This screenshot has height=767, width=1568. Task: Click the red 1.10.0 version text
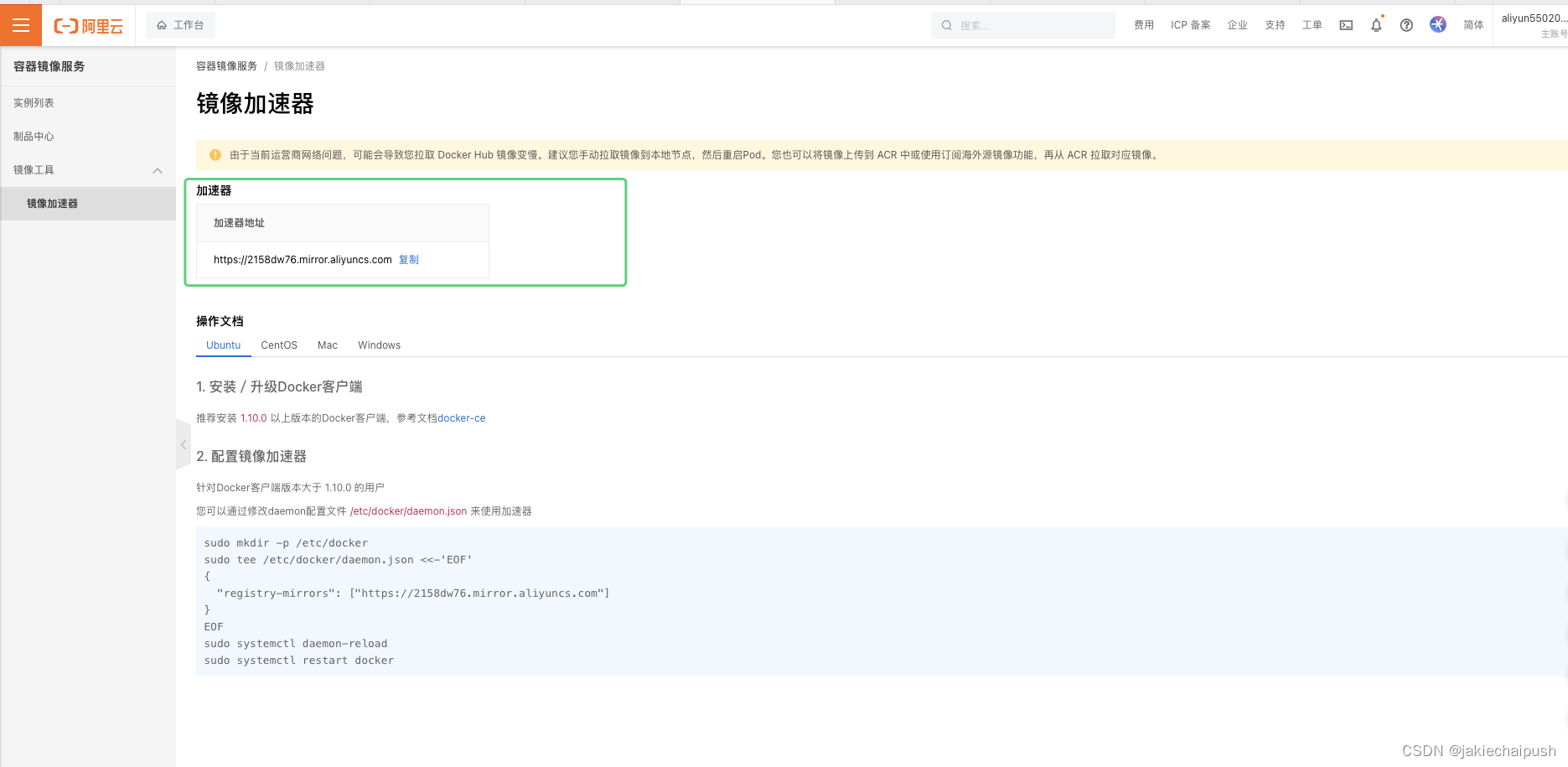click(x=254, y=418)
